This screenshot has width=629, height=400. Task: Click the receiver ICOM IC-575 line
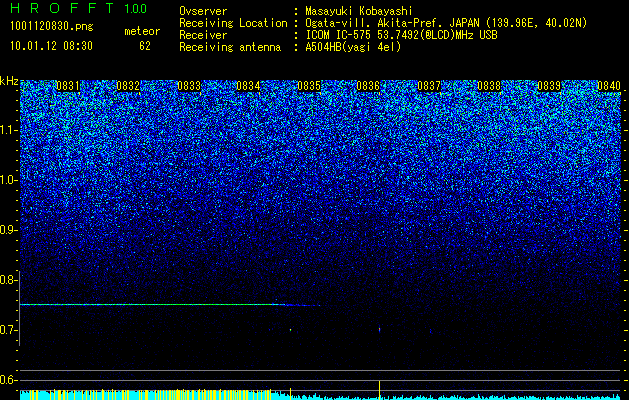click(401, 35)
